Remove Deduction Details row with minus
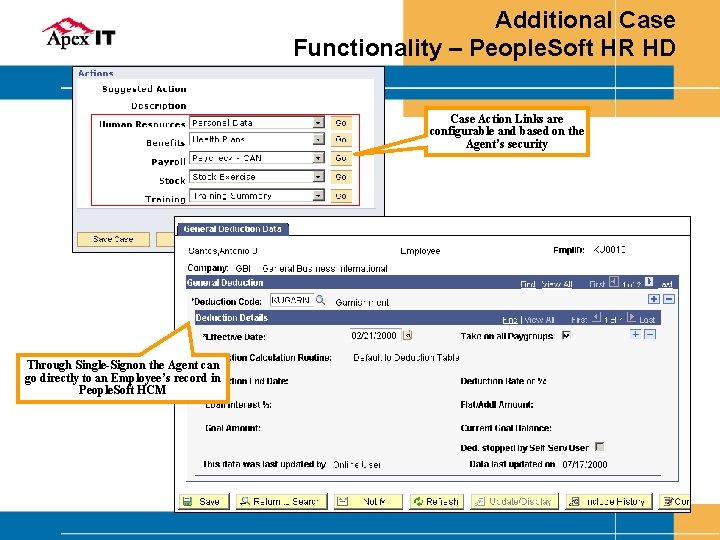Screen dimensions: 720x540 pyautogui.click(x=650, y=334)
